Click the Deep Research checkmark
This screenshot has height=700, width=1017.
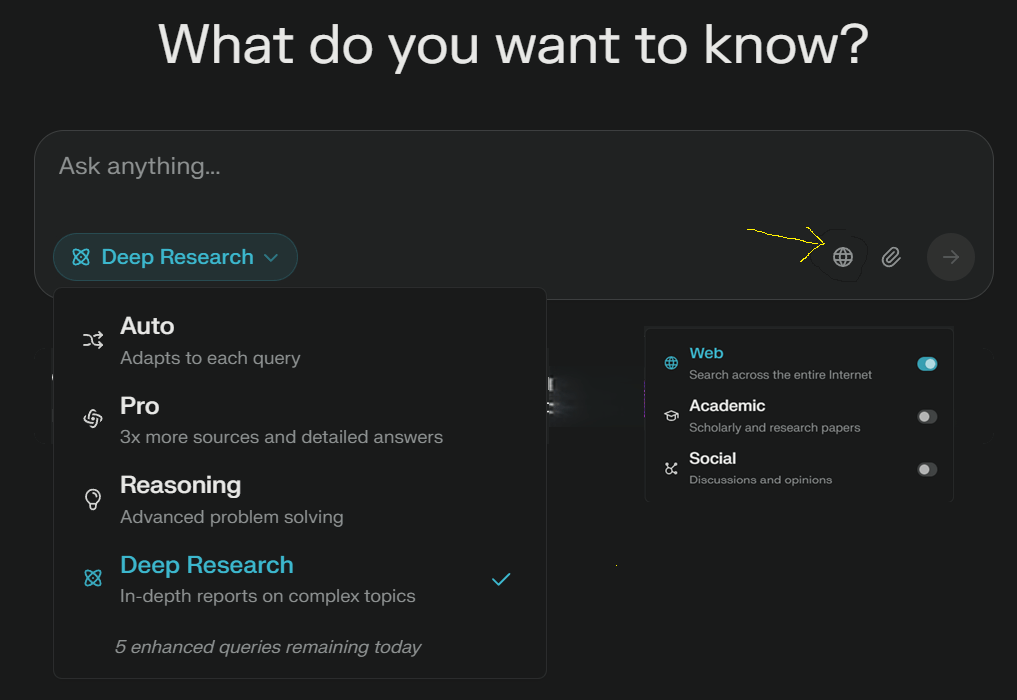click(x=501, y=579)
